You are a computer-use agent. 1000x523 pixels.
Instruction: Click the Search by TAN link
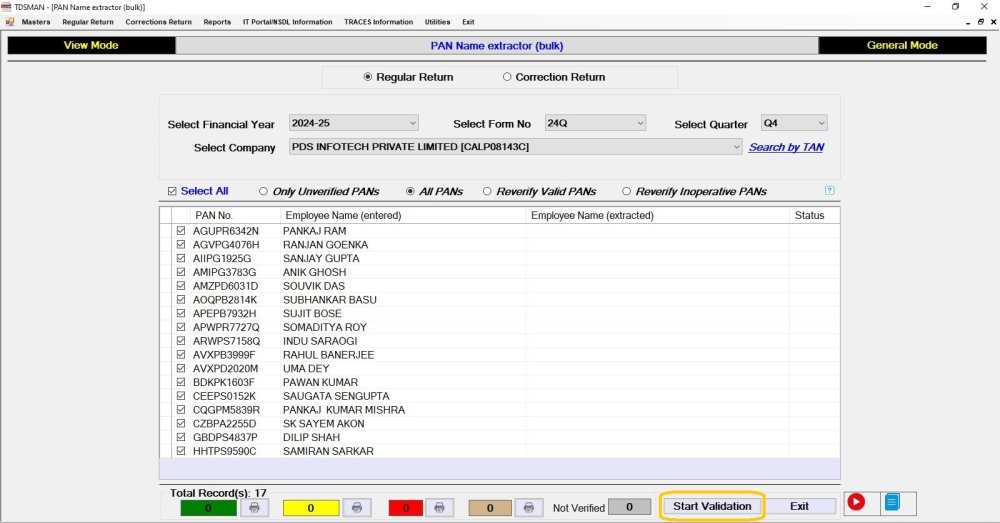click(x=786, y=147)
